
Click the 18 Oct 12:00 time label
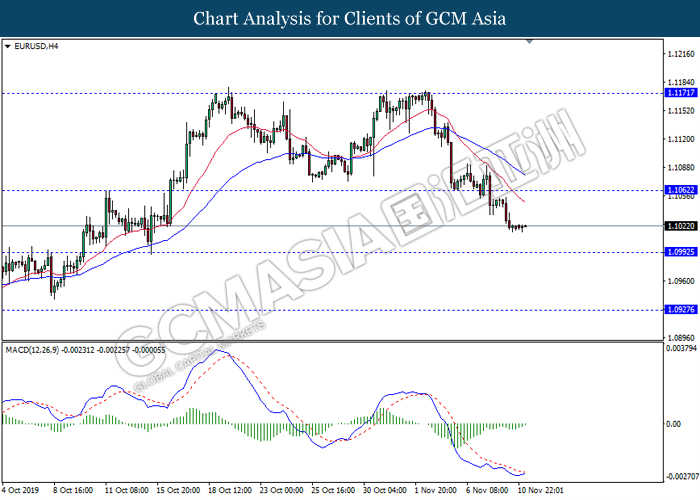pyautogui.click(x=230, y=491)
